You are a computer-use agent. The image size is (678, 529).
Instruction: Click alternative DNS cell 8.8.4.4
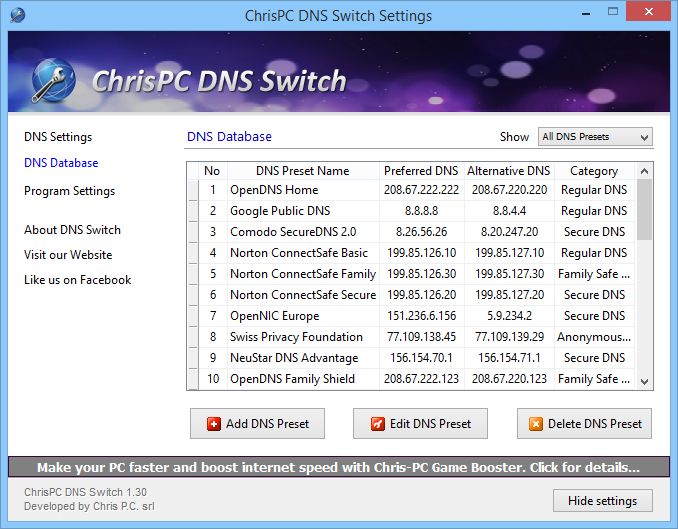coord(509,211)
